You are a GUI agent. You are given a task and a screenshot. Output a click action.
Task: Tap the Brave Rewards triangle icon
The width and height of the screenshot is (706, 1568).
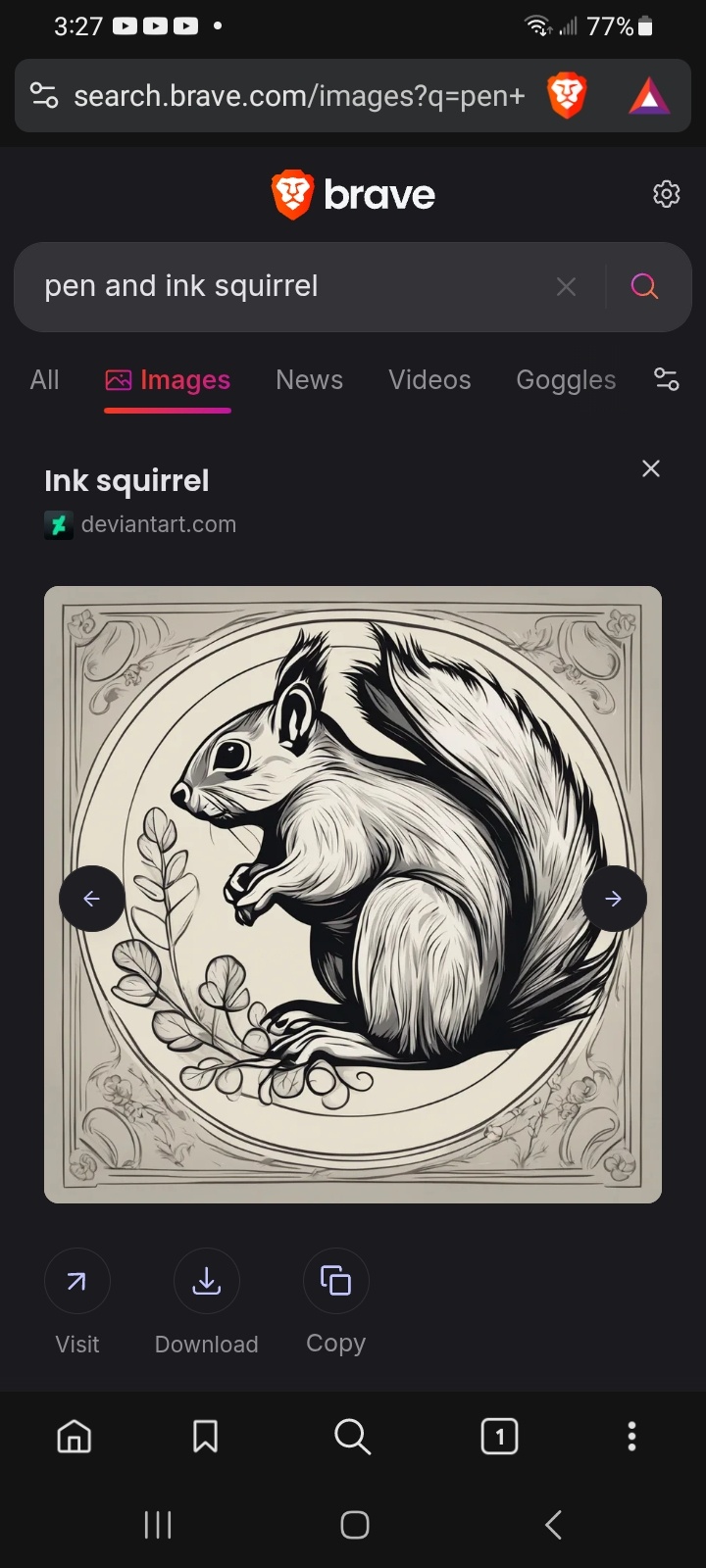tap(649, 96)
